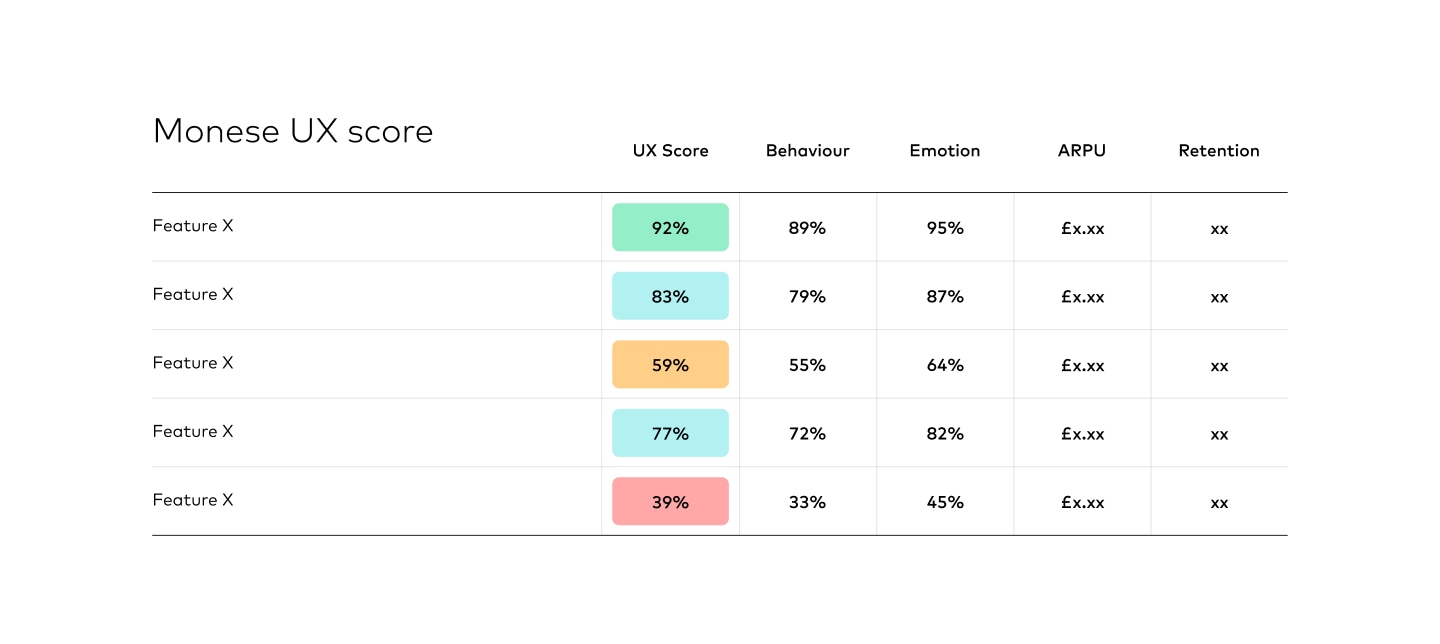Click the 64% Emotion value
Screen dimensions: 1440x644
[x=945, y=365]
